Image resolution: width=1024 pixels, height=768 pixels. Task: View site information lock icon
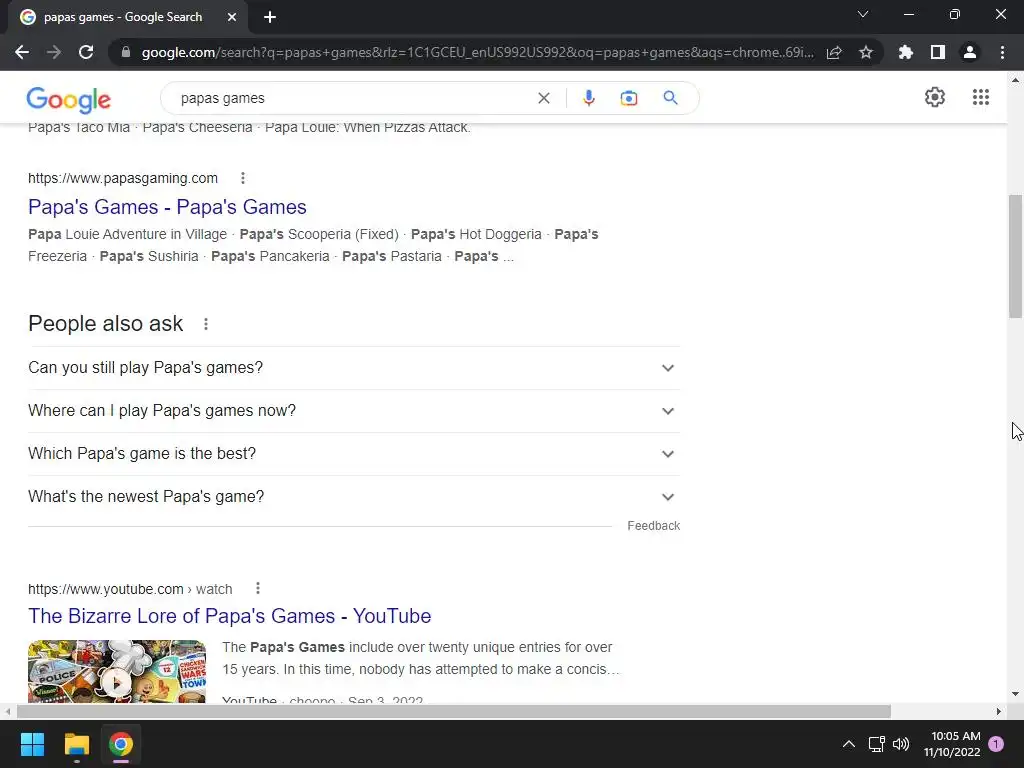[126, 52]
